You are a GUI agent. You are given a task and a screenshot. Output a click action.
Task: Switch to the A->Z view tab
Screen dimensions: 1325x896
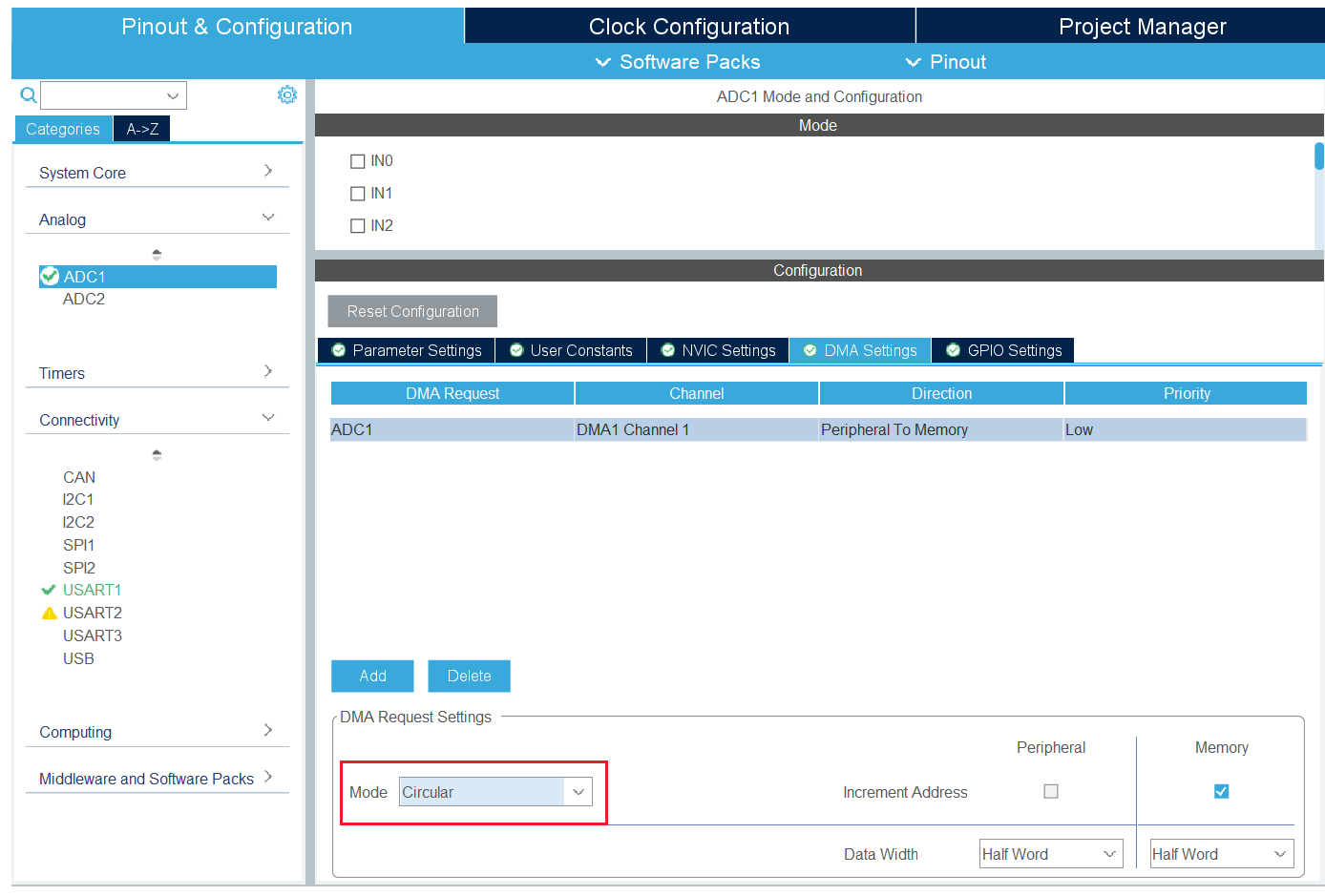[142, 129]
